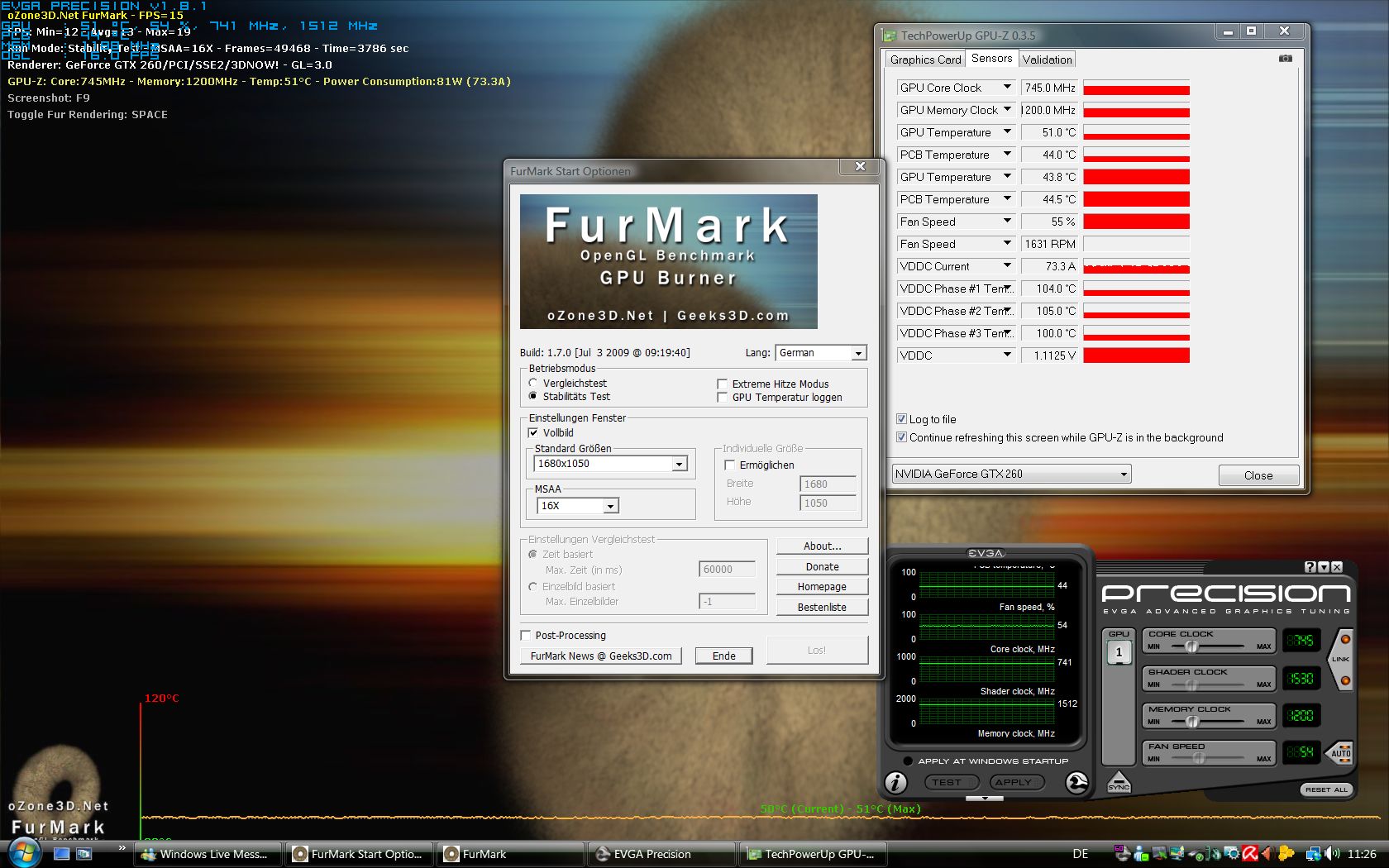1389x868 pixels.
Task: Enable the Post-Processing checkbox
Action: pos(525,635)
